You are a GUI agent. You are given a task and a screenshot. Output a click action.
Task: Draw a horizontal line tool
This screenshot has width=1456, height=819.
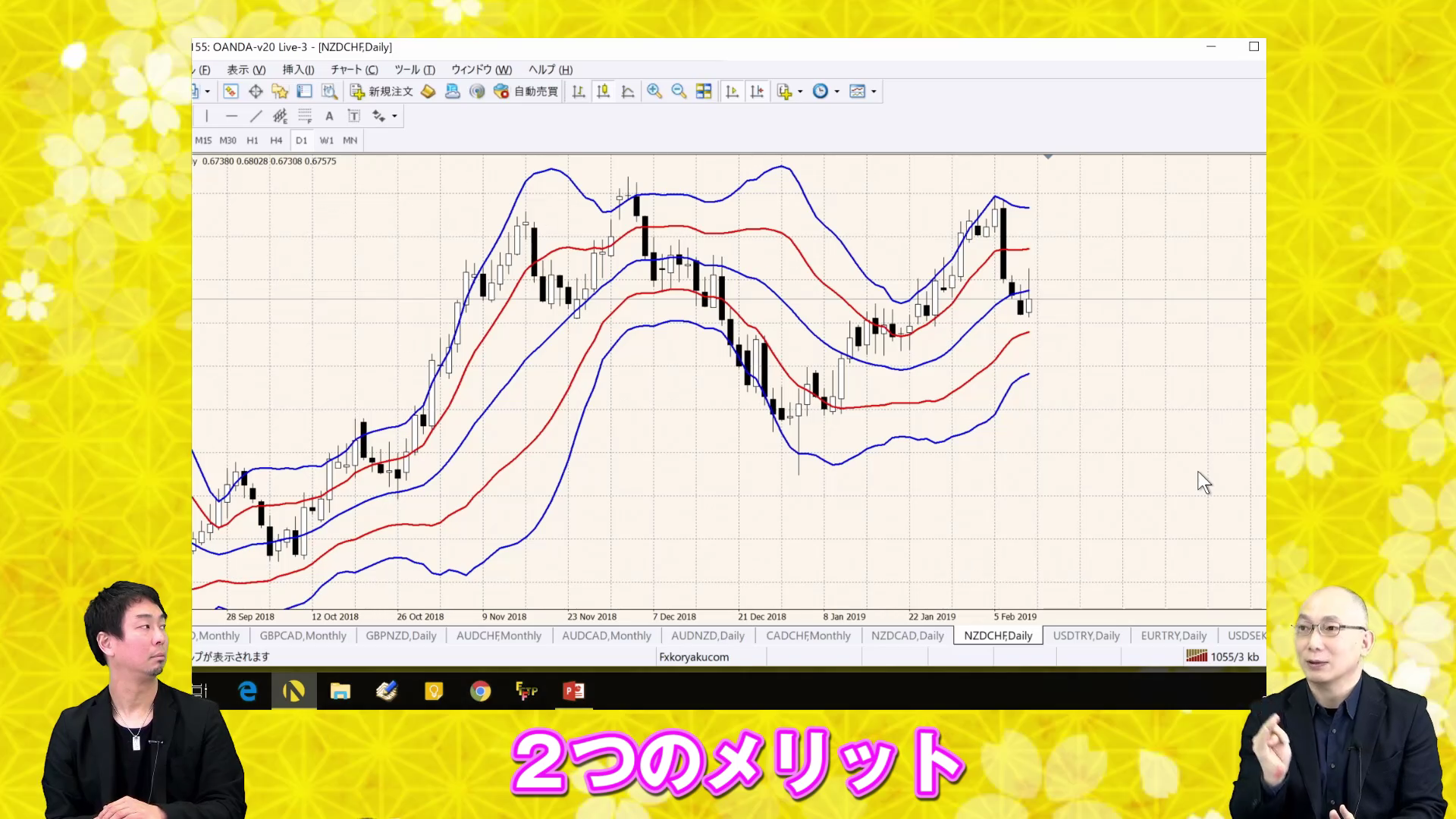[231, 116]
